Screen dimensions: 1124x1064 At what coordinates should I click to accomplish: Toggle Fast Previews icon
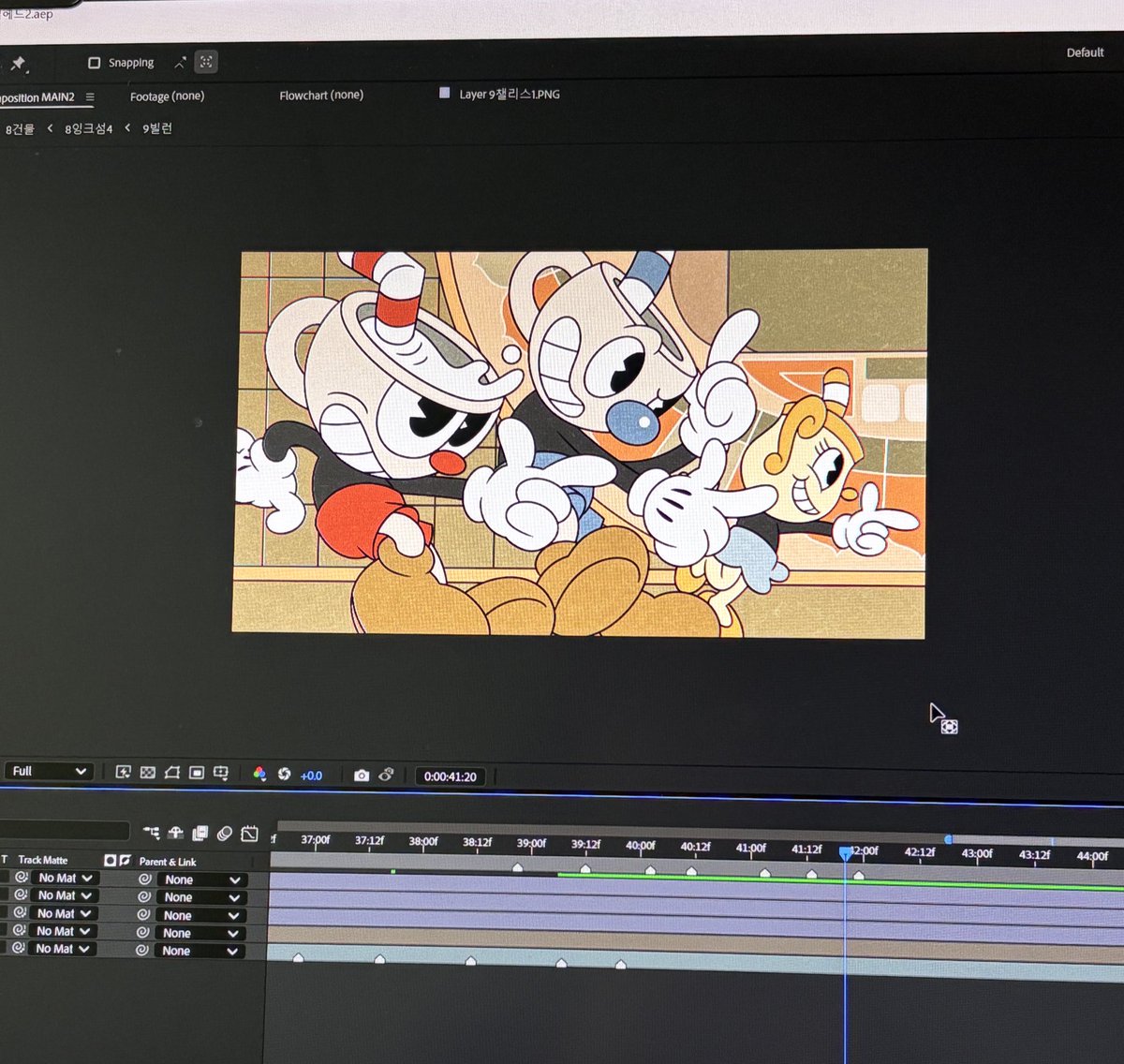[123, 772]
